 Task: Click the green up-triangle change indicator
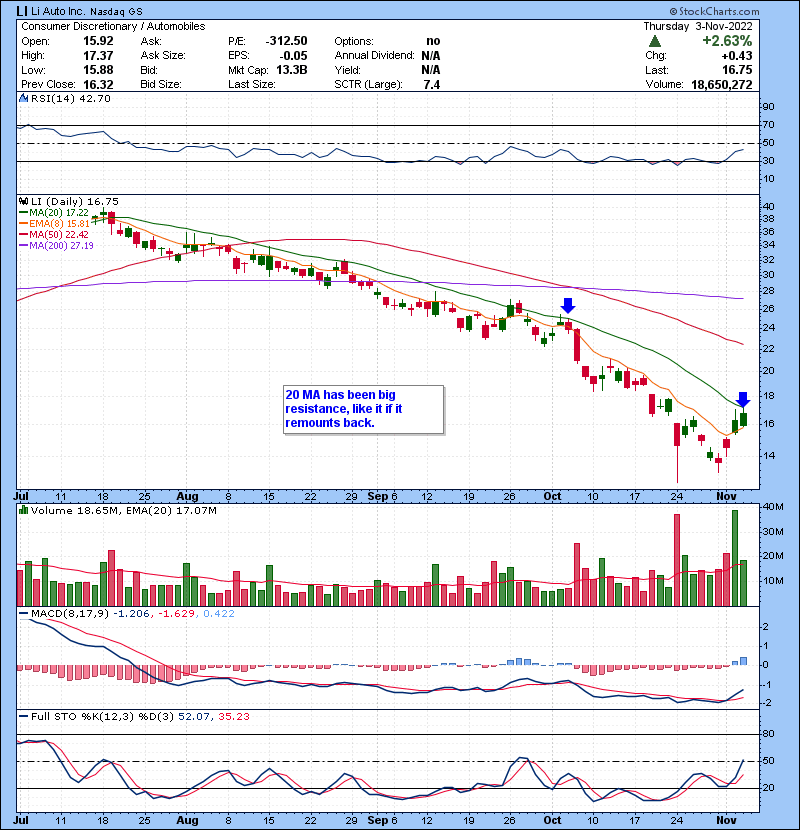pos(655,41)
